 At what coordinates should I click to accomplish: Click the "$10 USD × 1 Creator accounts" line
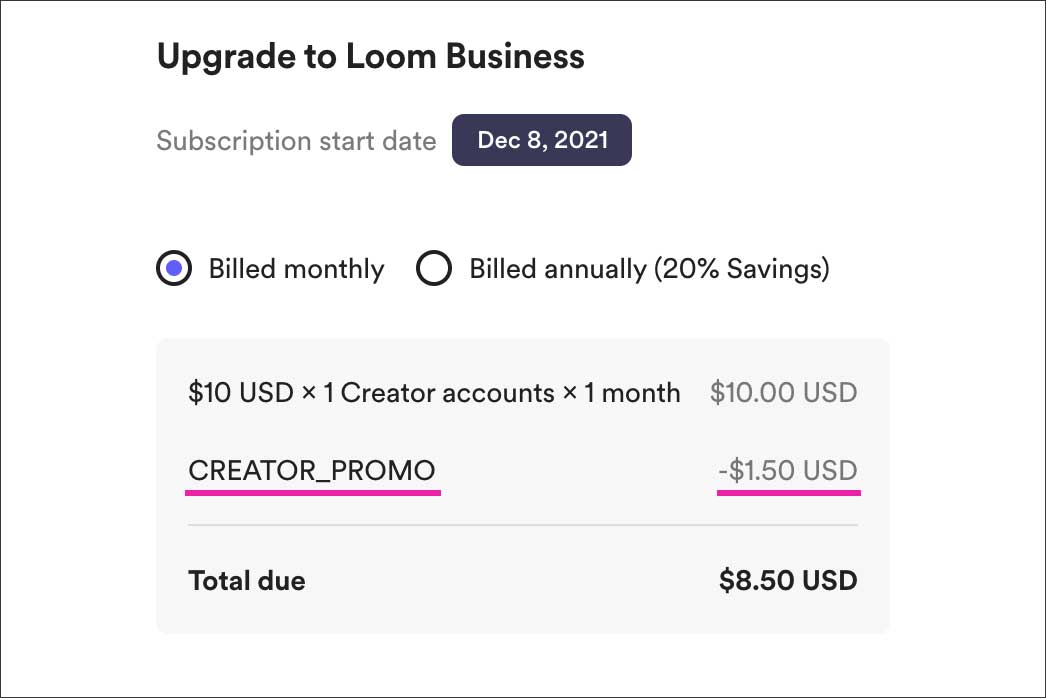coord(372,392)
